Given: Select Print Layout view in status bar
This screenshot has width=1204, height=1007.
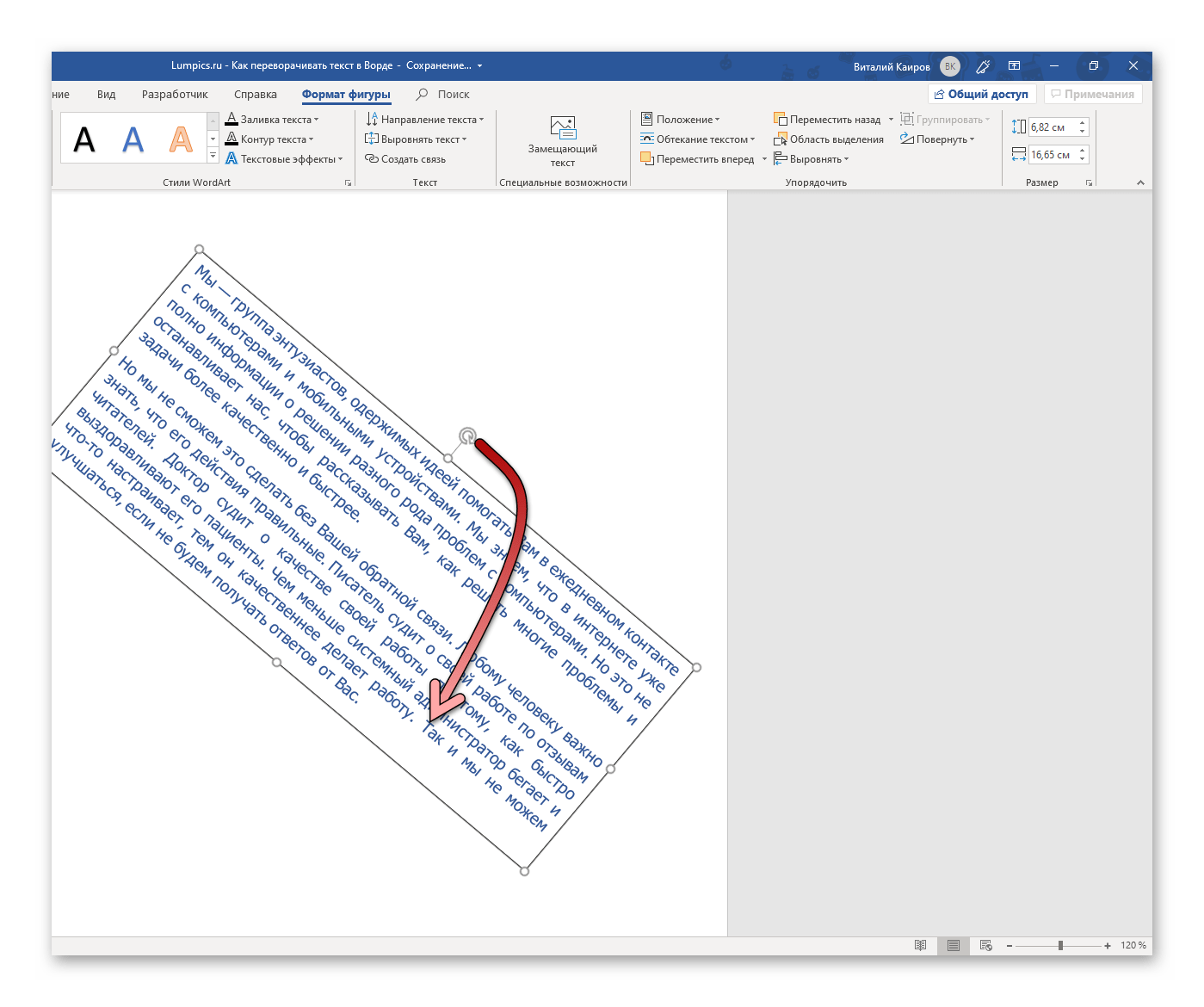Looking at the screenshot, I should pyautogui.click(x=953, y=945).
